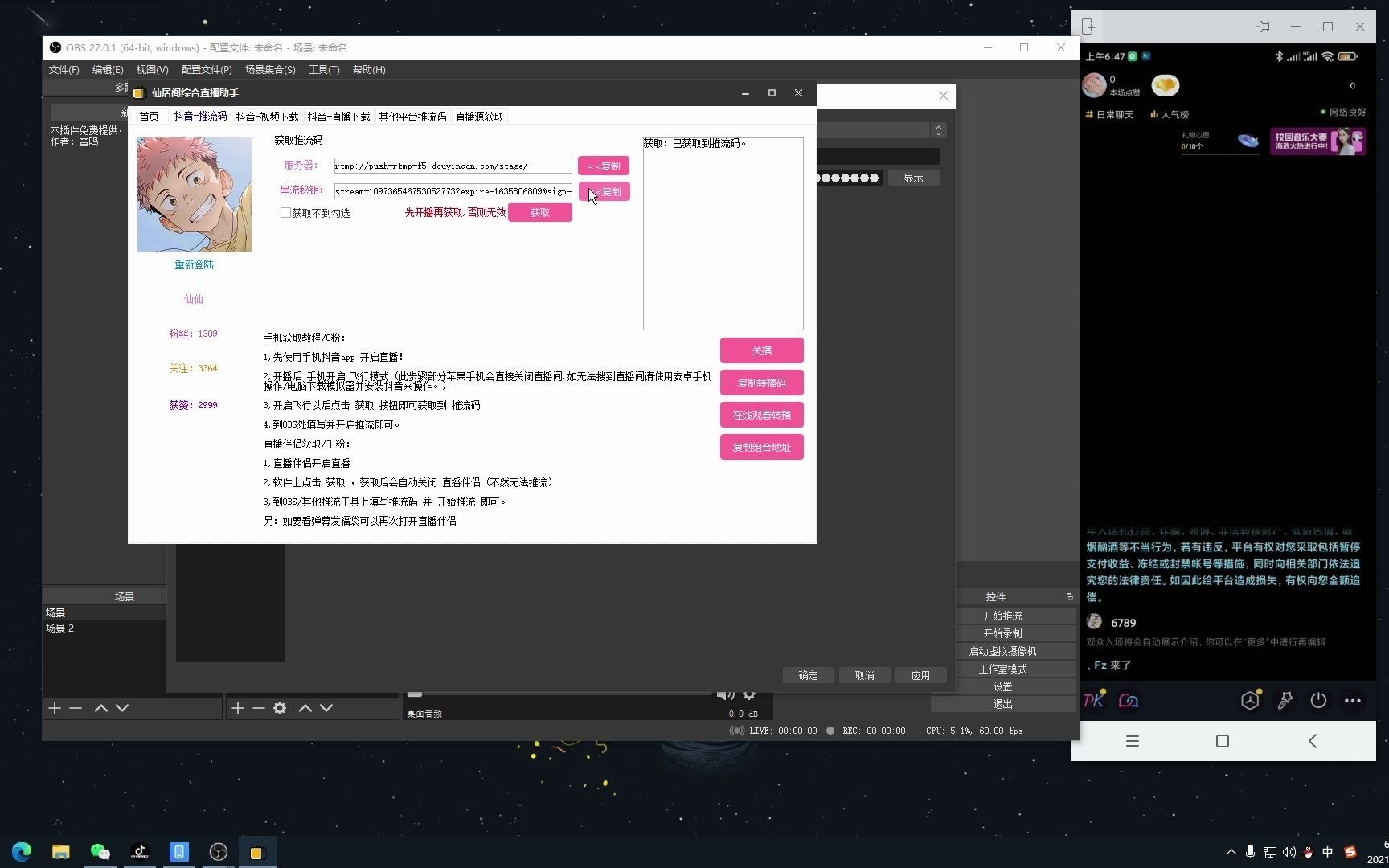The width and height of the screenshot is (1389, 868).
Task: Open desktop audio mixer gear settings
Action: point(749,694)
